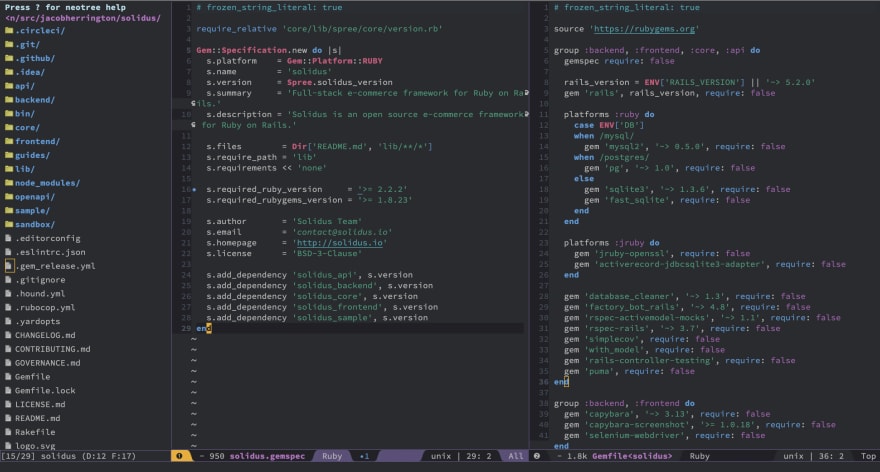This screenshot has width=880, height=472.
Task: Click the Gemfile file icon
Action: (8, 377)
